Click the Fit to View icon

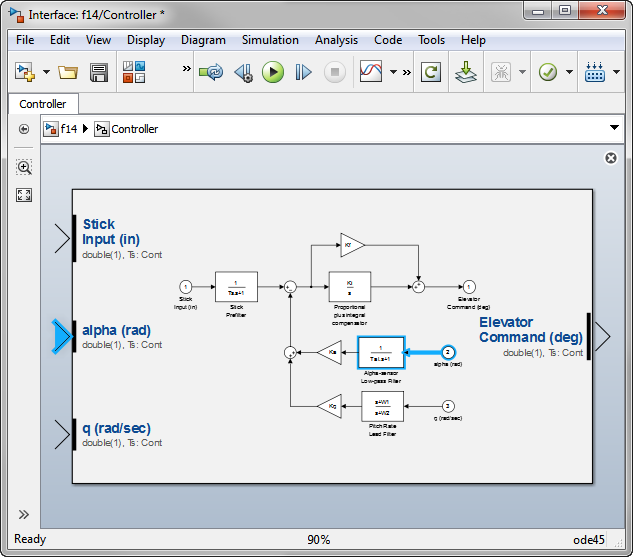tap(24, 195)
